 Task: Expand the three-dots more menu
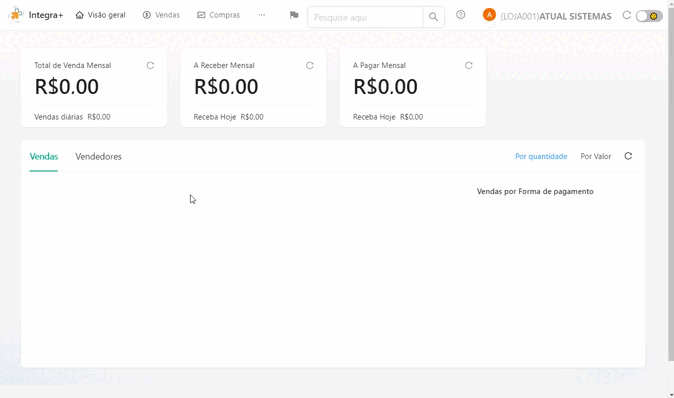pos(261,15)
